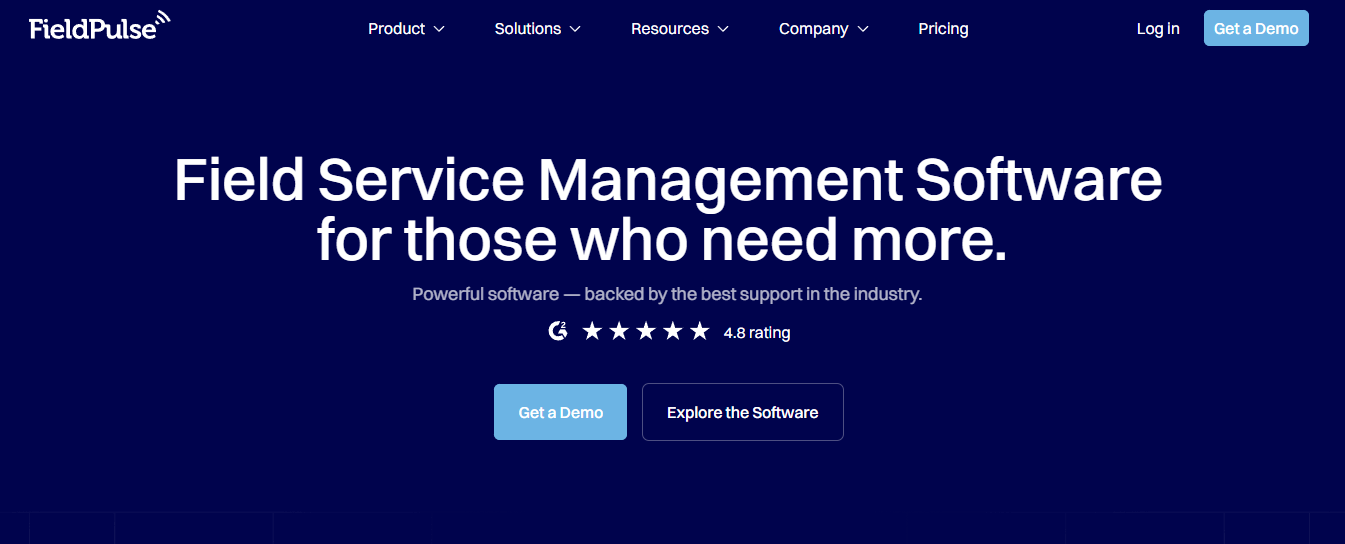Open the Product menu

pyautogui.click(x=406, y=29)
